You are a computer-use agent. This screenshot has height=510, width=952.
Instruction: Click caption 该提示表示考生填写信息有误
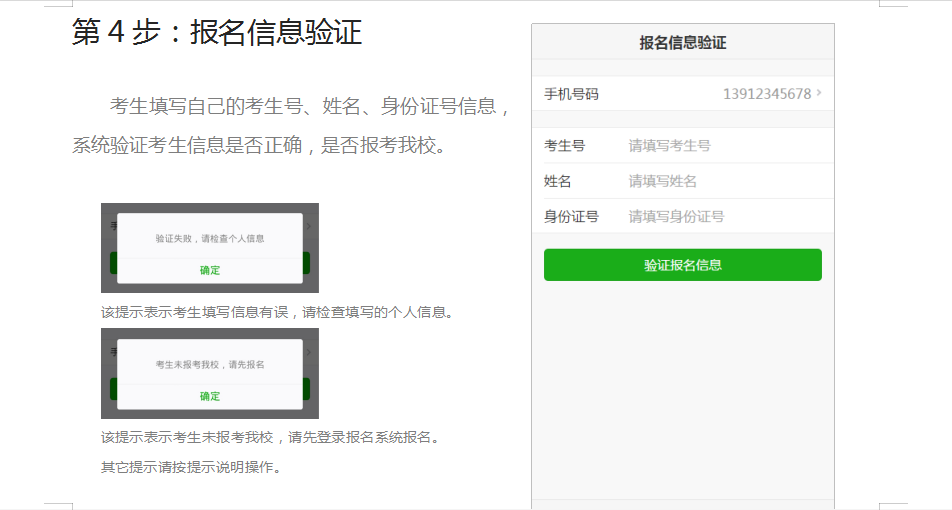click(277, 312)
